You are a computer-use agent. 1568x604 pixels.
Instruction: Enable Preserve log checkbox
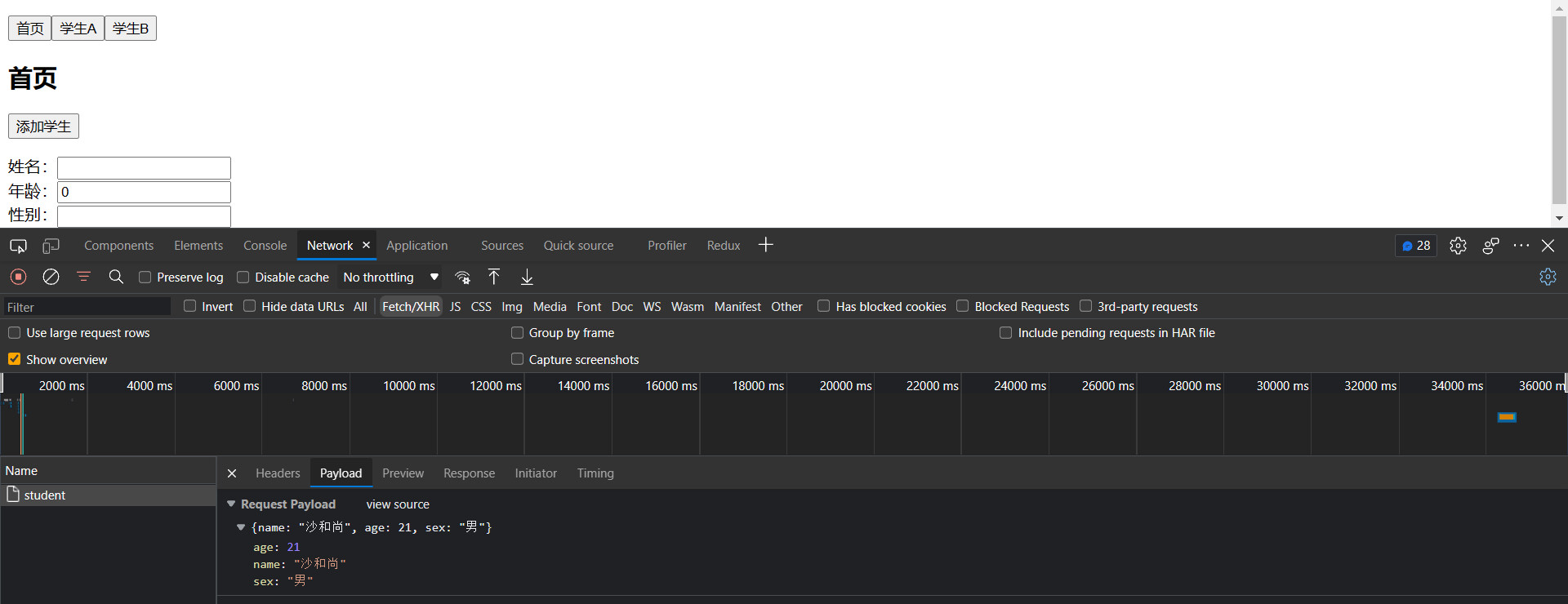click(x=145, y=278)
